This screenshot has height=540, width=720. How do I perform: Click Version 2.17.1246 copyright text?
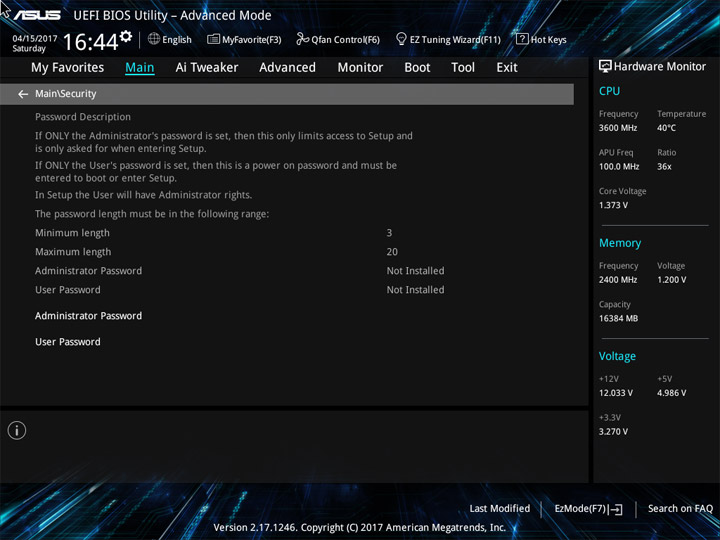tap(360, 528)
